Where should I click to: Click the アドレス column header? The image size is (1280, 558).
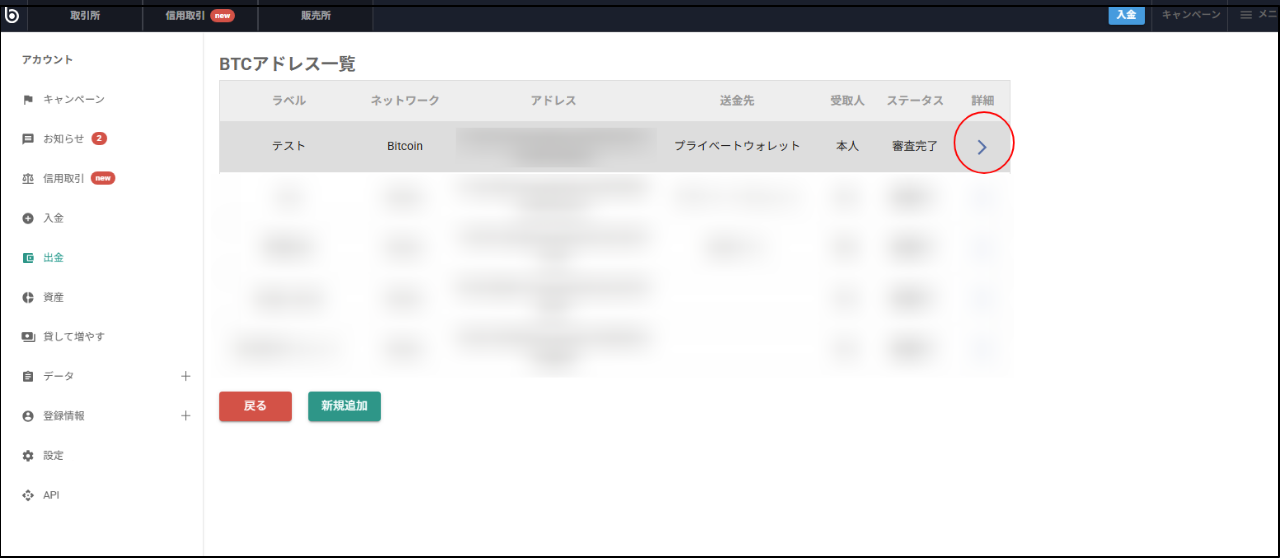(x=553, y=101)
